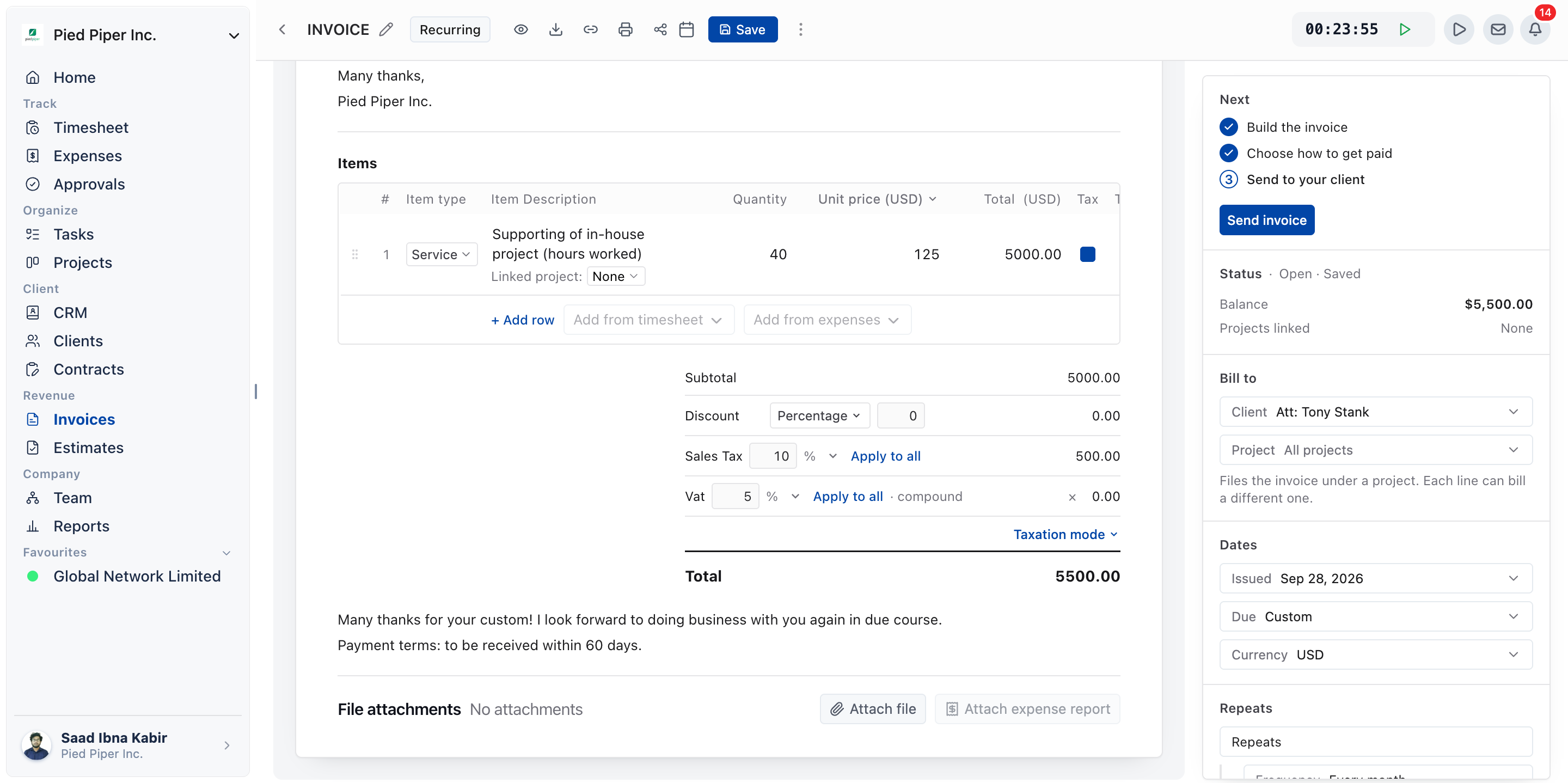
Task: Download the invoice via toolbar icon
Action: coord(555,29)
